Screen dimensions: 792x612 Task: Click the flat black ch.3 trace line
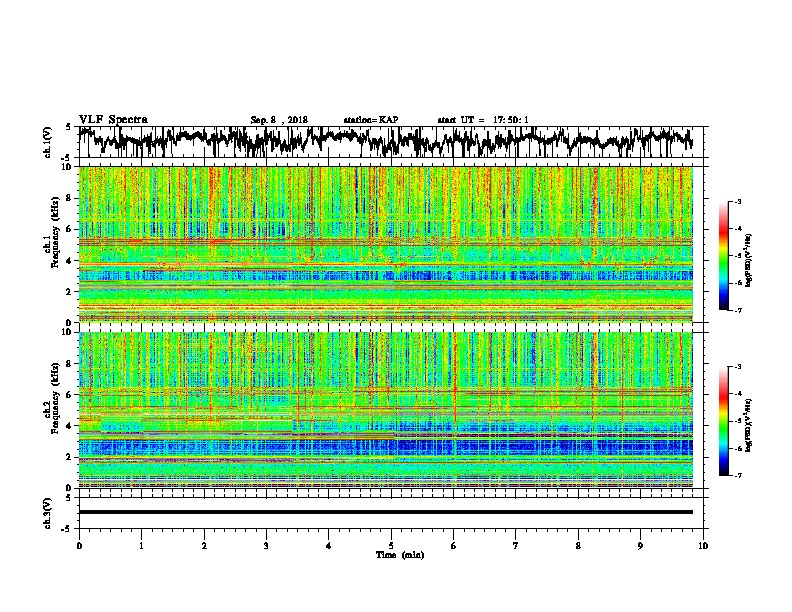click(x=385, y=512)
